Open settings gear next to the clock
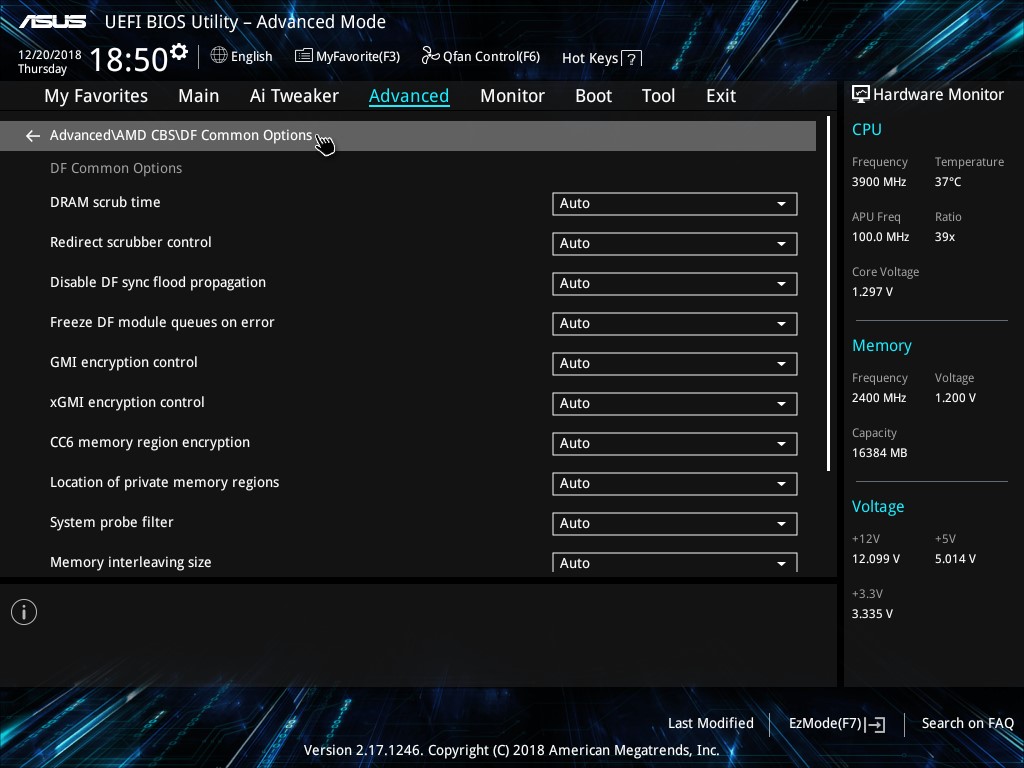Image resolution: width=1024 pixels, height=768 pixels. click(x=178, y=51)
